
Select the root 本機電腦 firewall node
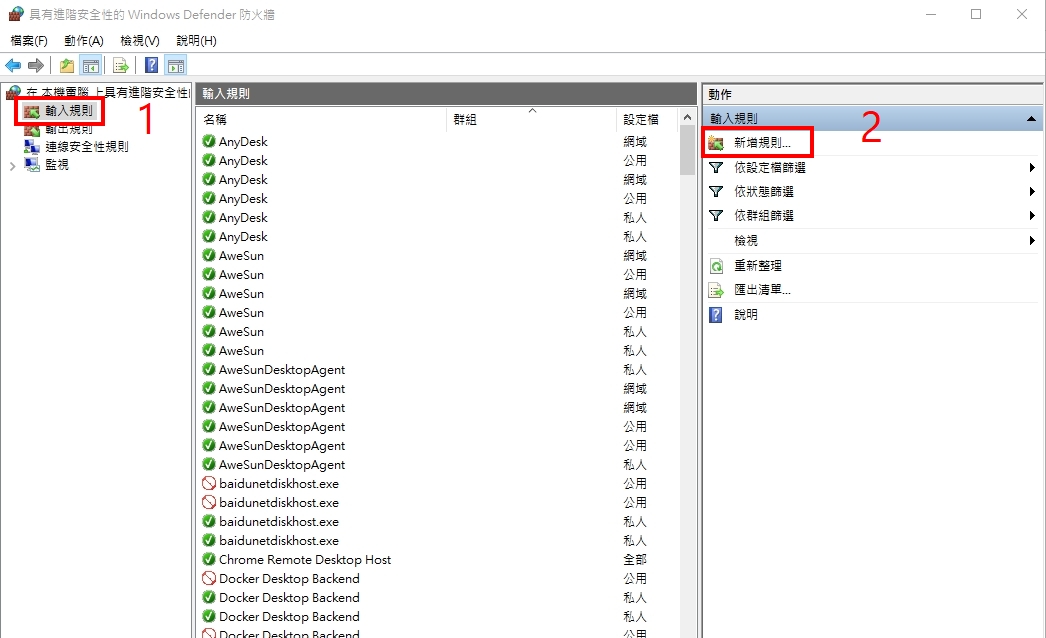point(107,92)
